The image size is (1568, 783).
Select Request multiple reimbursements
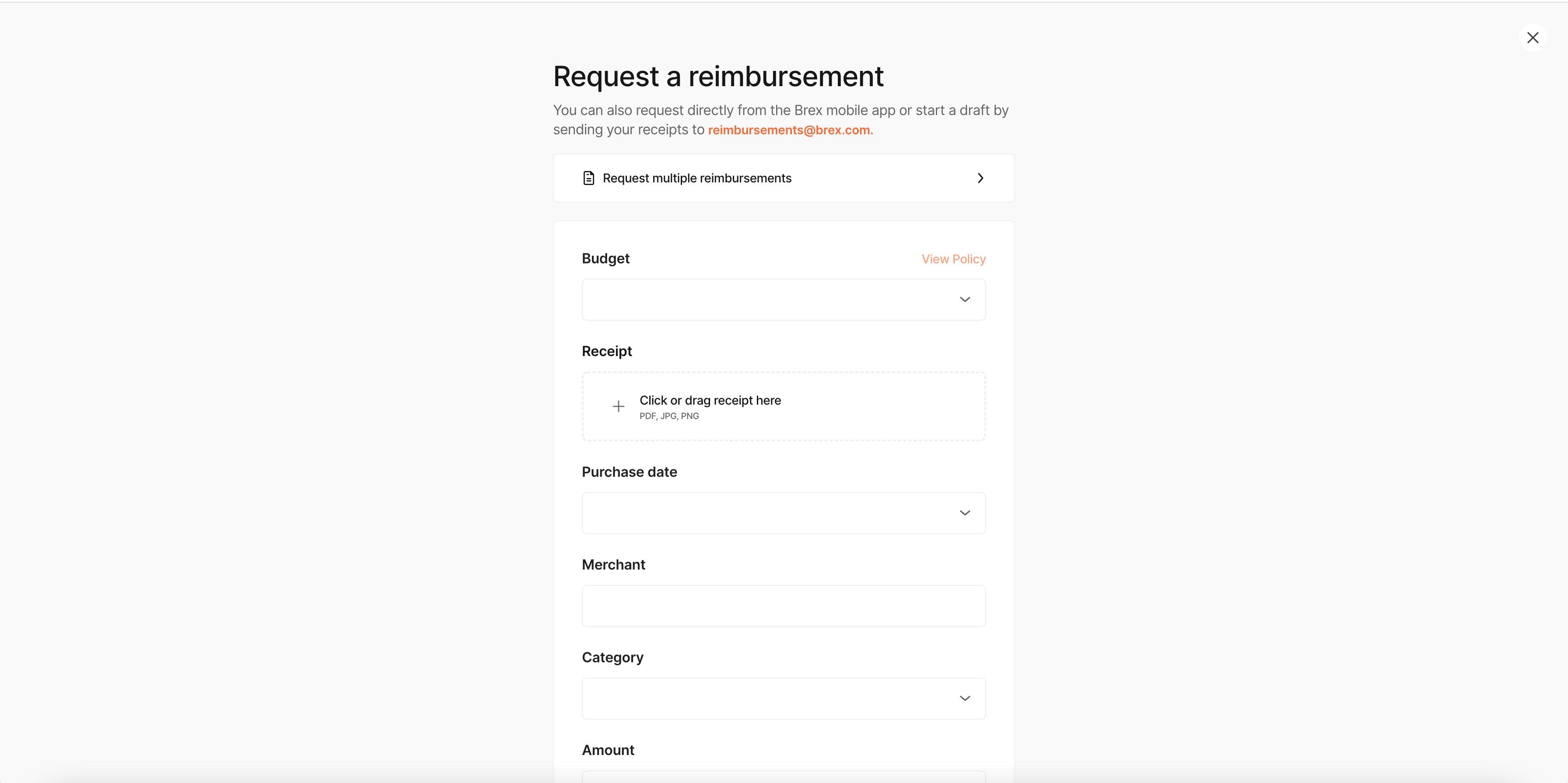[x=697, y=178]
